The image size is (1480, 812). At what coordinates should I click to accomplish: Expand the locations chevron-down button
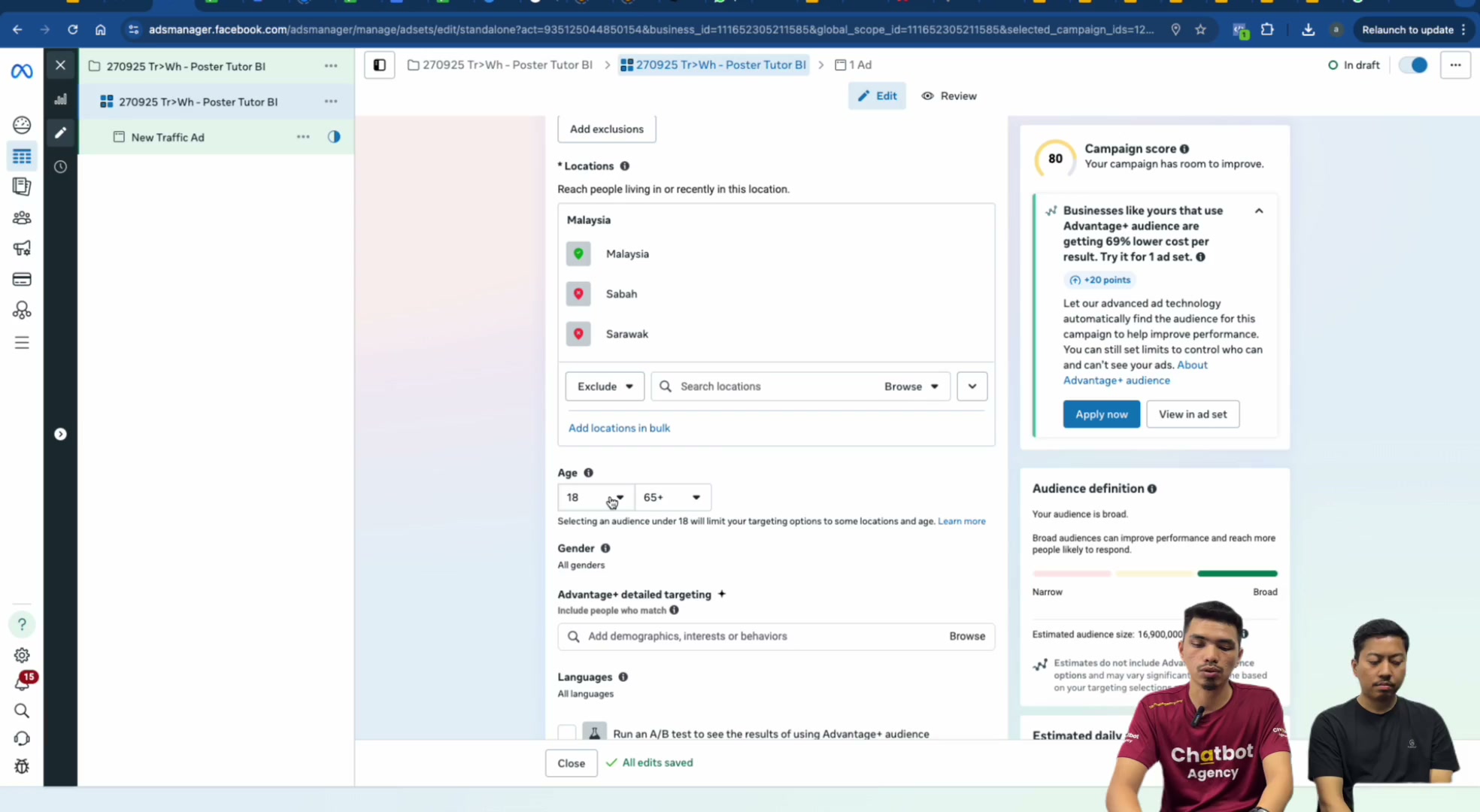(x=972, y=386)
